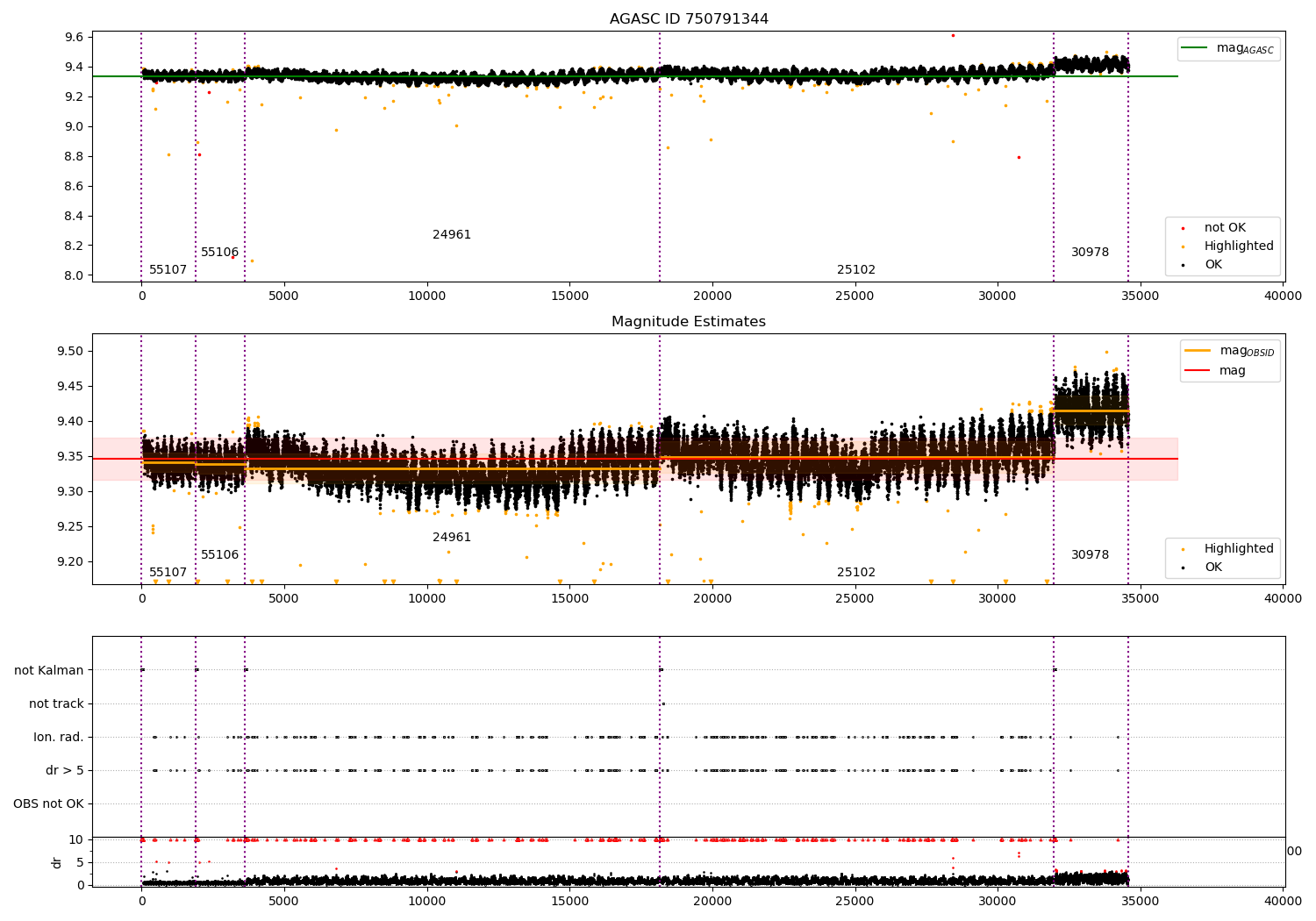Click the 15000 x-tick of bottom plot

click(x=569, y=901)
